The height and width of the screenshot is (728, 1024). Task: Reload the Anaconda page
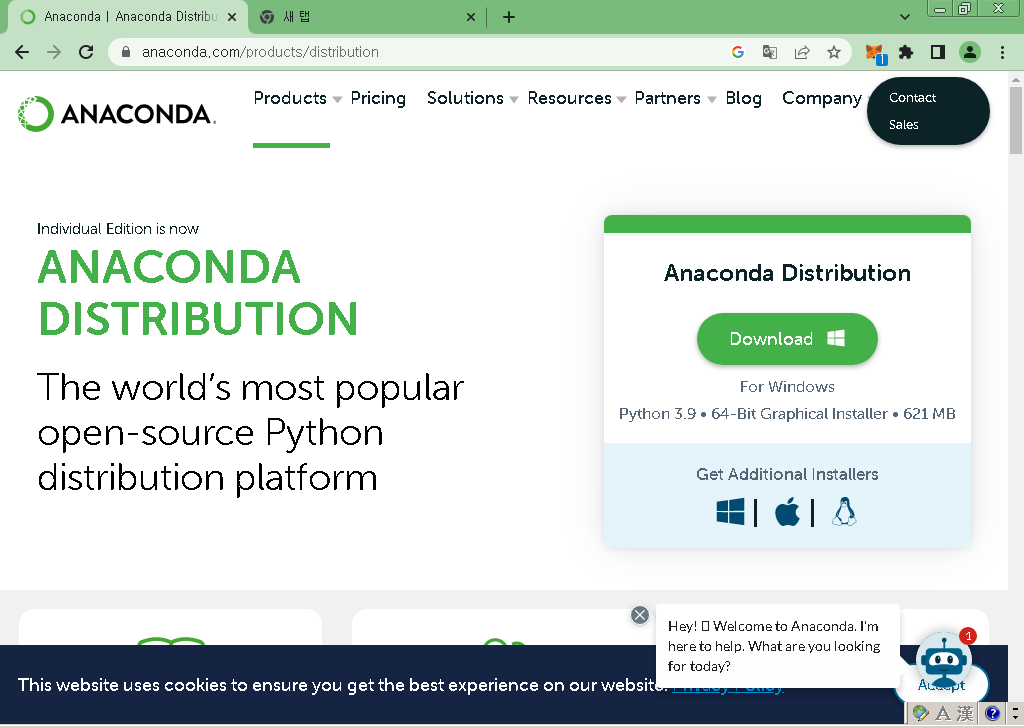point(86,52)
